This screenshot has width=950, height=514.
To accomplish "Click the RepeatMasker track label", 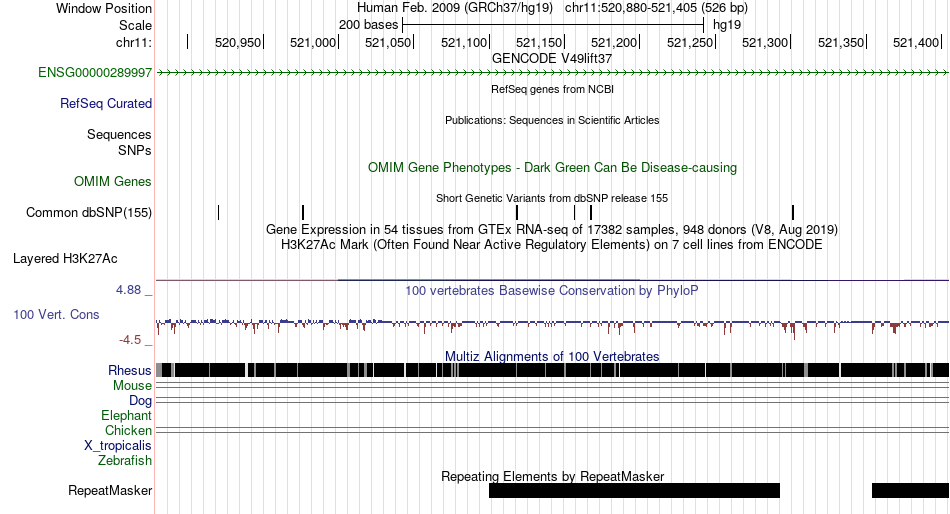I will pos(110,490).
